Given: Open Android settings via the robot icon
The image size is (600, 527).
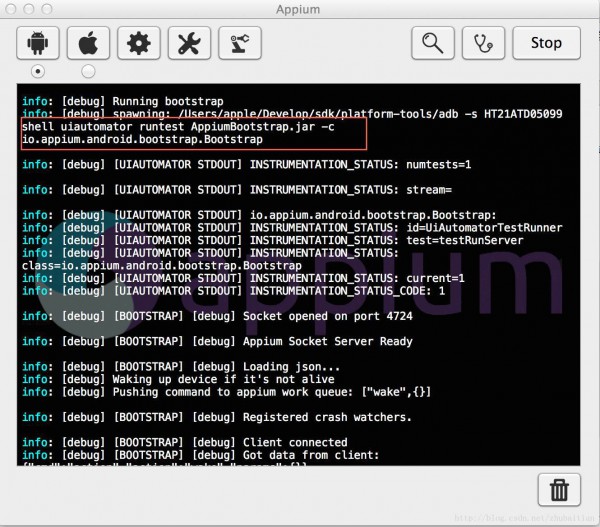Looking at the screenshot, I should tap(38, 43).
